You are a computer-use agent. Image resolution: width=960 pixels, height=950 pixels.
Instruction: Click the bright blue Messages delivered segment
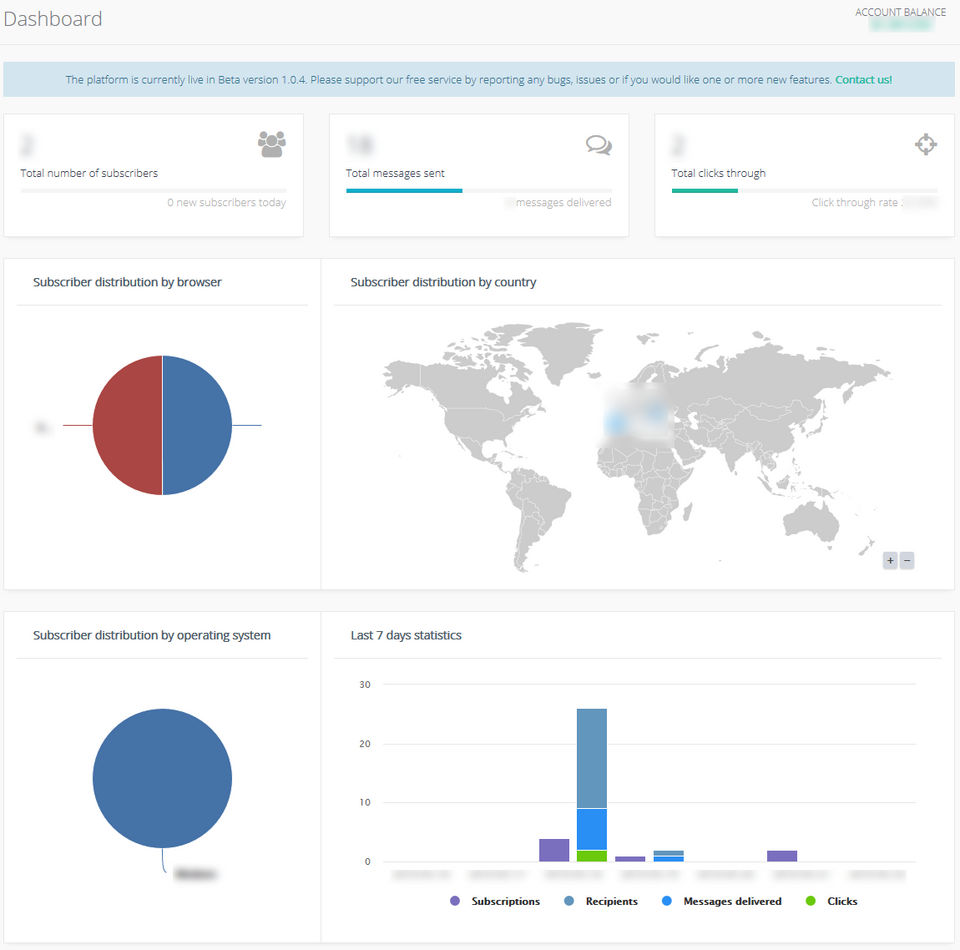(591, 829)
